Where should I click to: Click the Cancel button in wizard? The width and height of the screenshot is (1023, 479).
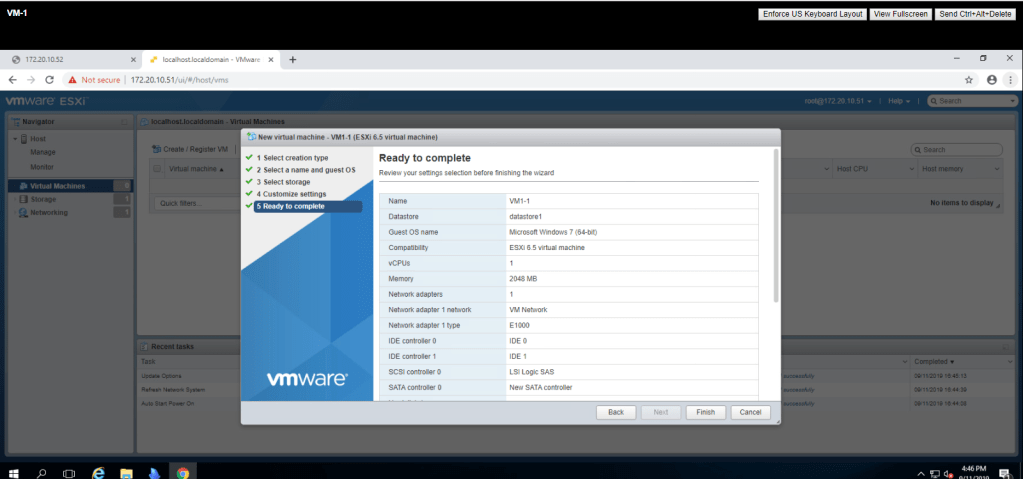750,412
